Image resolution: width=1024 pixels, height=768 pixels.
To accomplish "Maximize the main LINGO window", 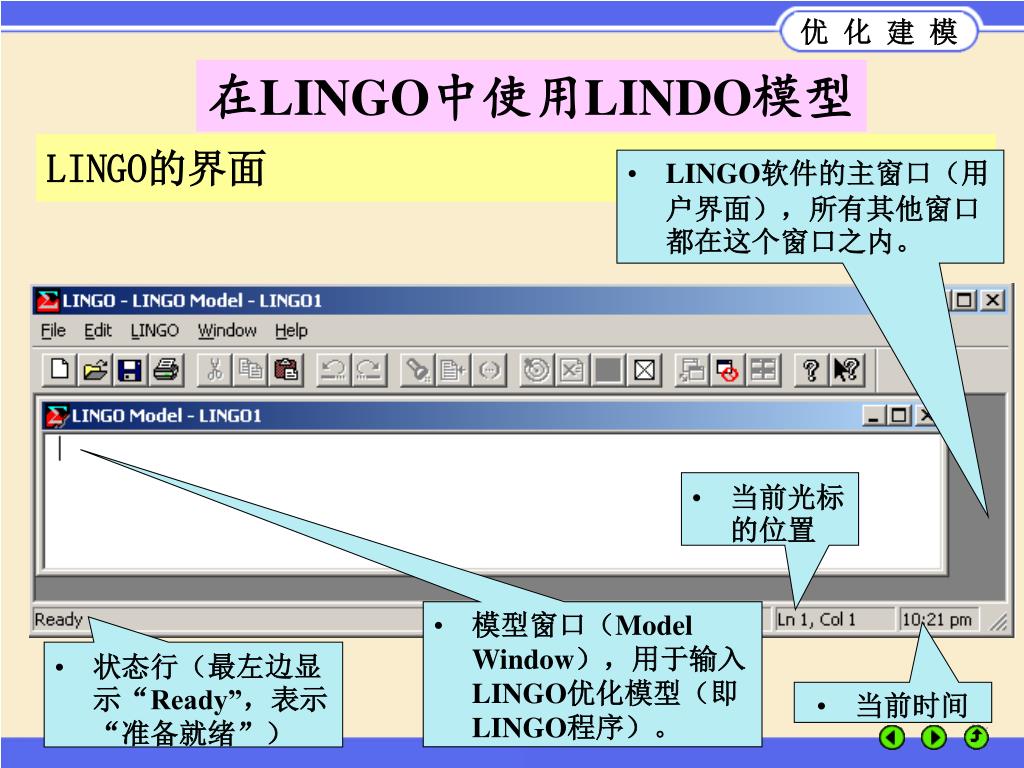I will point(964,300).
